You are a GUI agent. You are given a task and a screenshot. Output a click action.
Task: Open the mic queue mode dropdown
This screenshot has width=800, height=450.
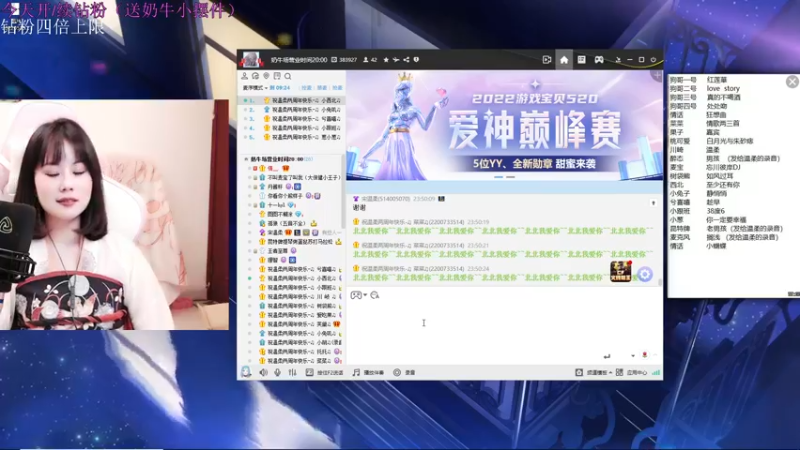255,88
